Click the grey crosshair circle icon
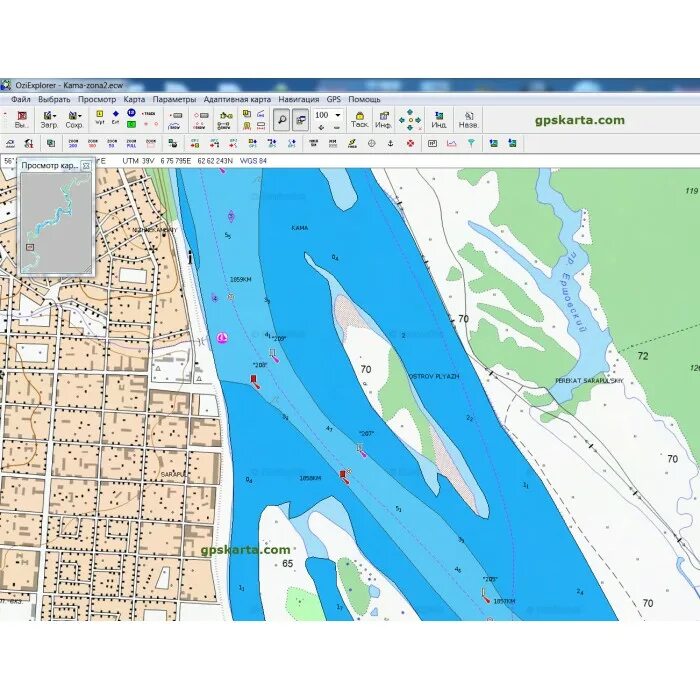700x700 pixels. point(371,143)
